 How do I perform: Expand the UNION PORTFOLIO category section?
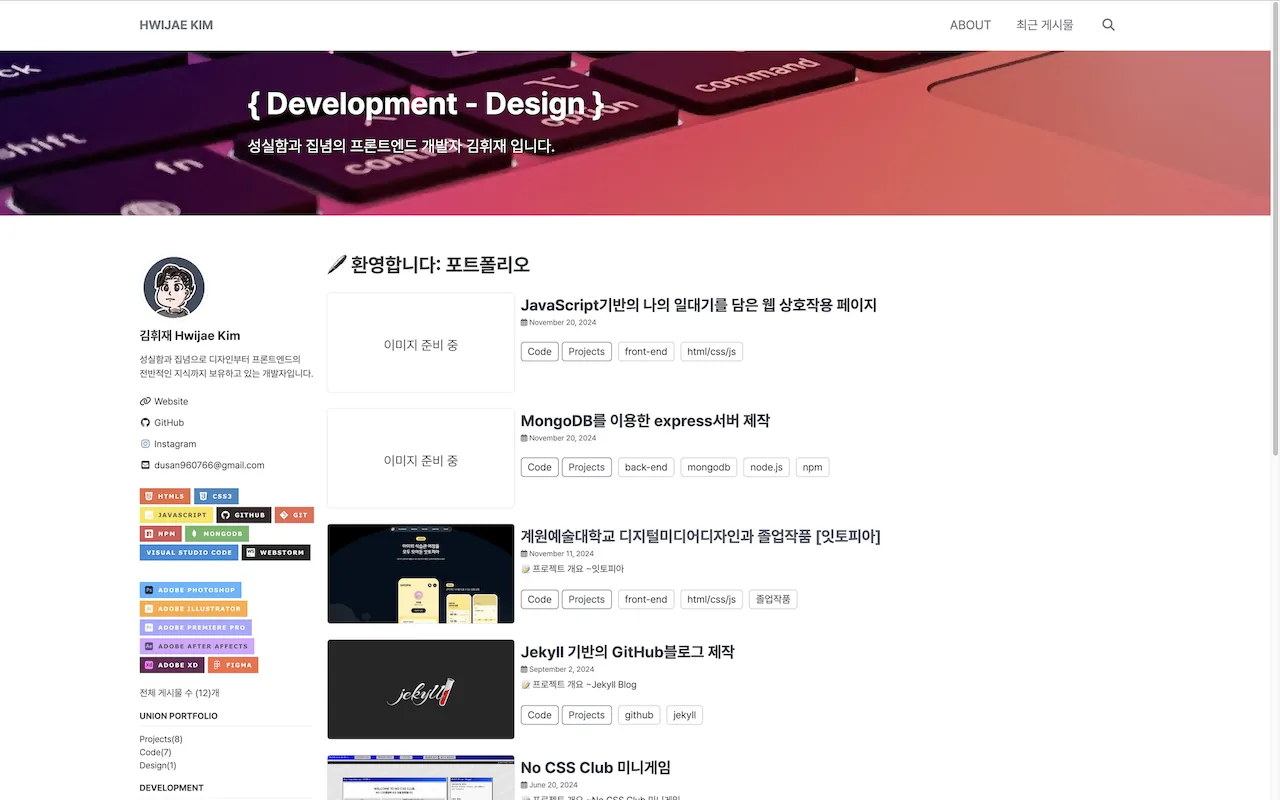[178, 715]
